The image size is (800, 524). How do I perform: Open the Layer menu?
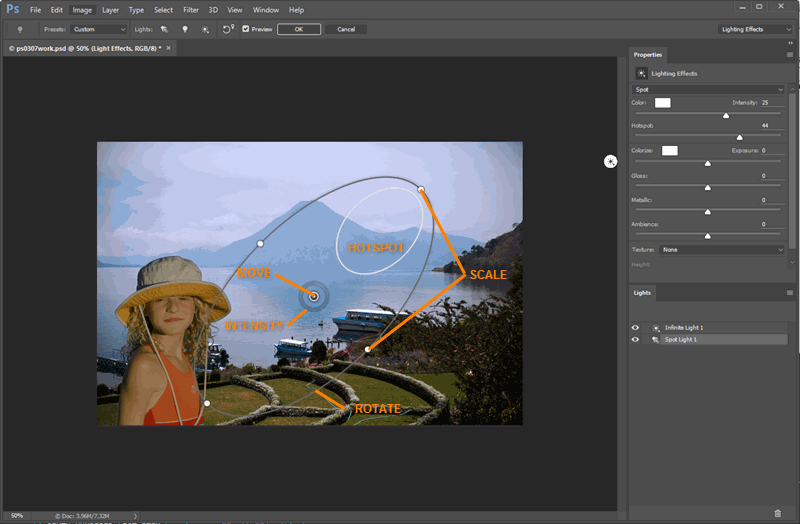tap(110, 10)
